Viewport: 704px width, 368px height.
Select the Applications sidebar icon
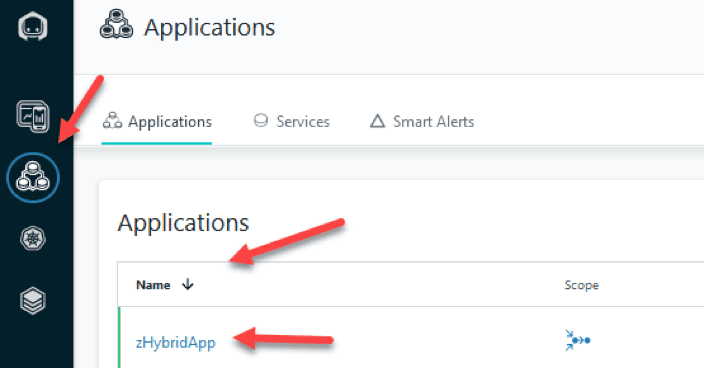(33, 177)
